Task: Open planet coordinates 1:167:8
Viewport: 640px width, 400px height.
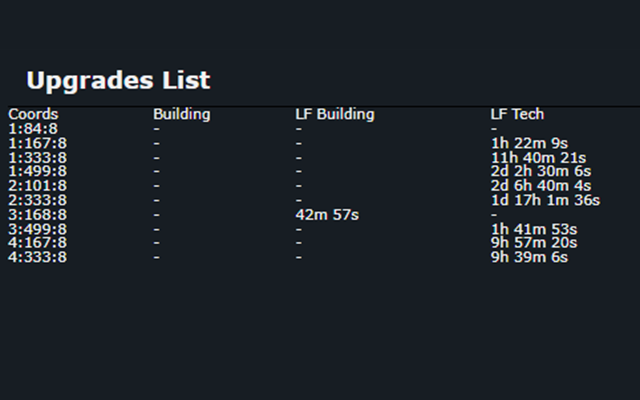Action: [x=37, y=143]
